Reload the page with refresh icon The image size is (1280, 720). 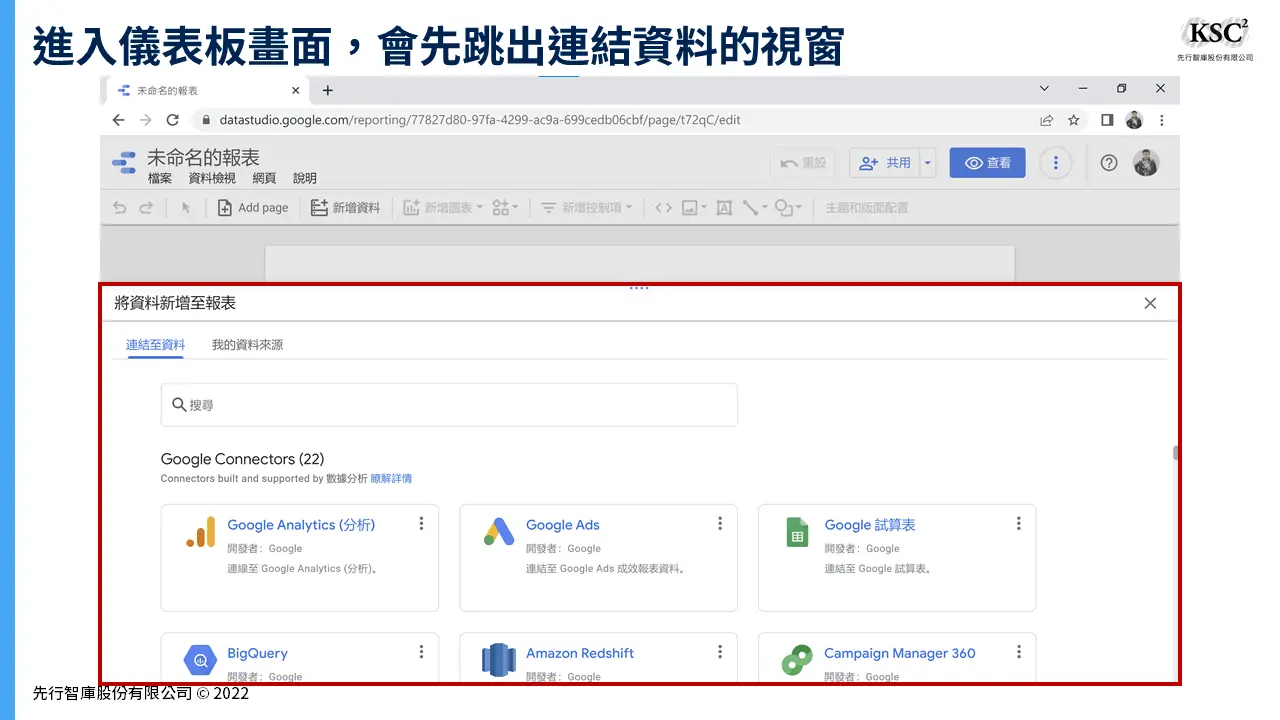coord(172,120)
